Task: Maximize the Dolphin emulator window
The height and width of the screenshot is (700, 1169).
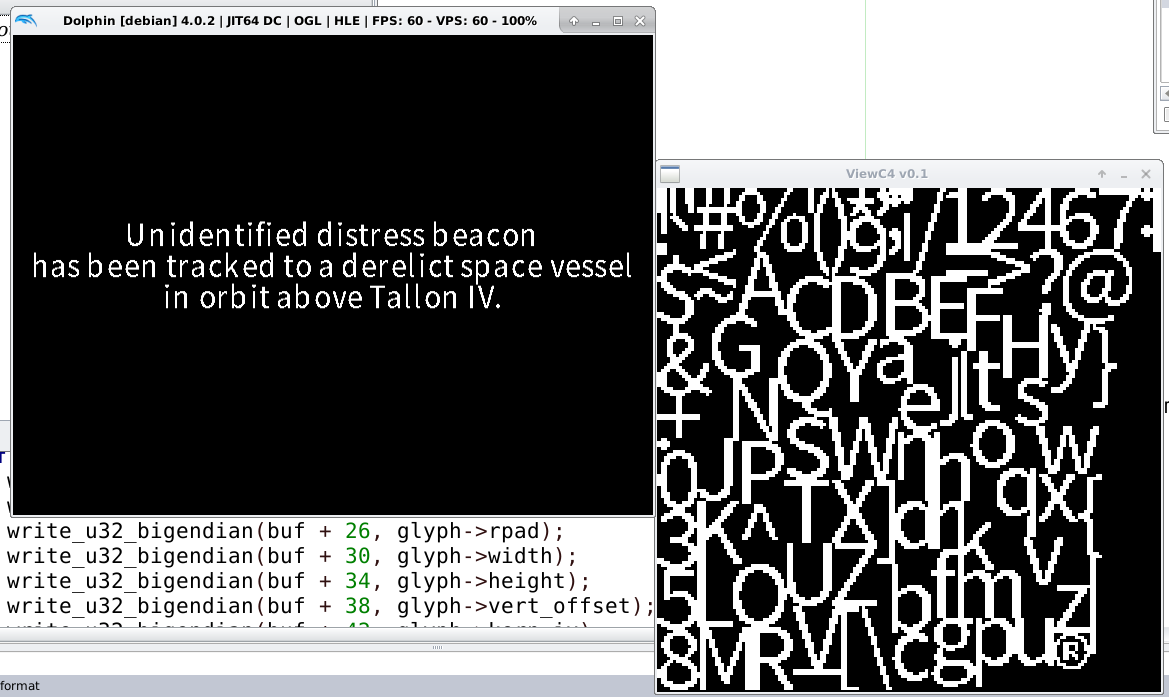Action: [617, 21]
